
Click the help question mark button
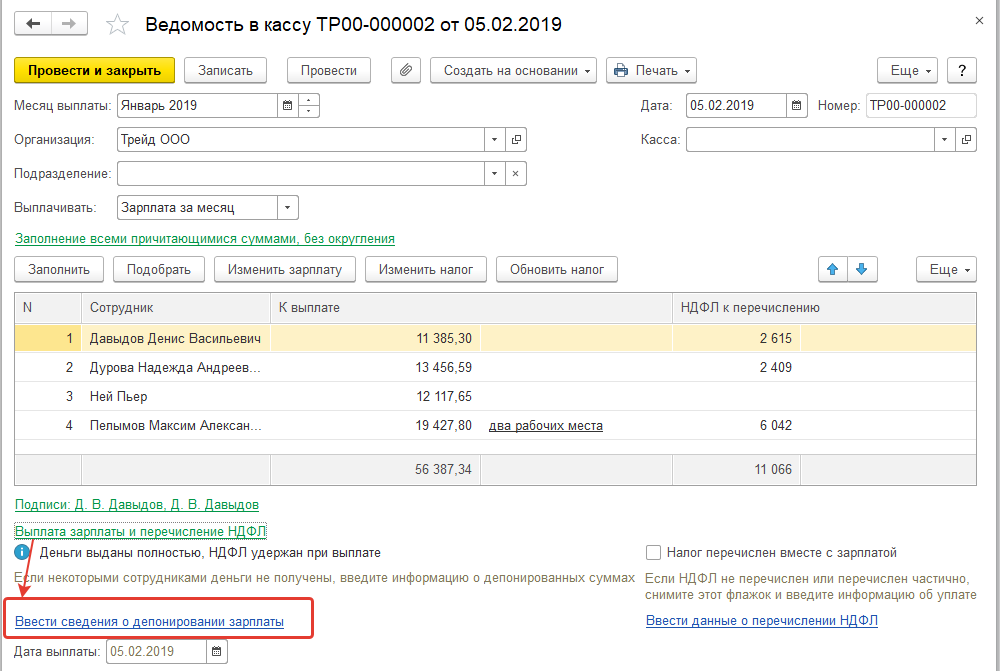[x=961, y=70]
